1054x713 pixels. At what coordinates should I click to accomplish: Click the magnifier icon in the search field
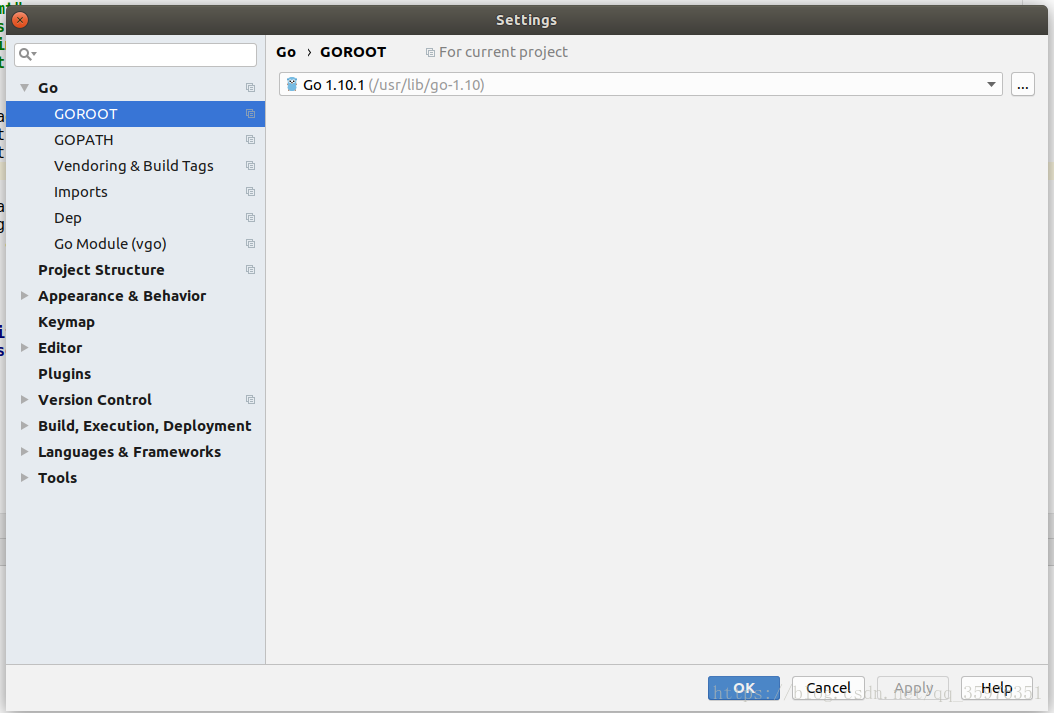26,54
